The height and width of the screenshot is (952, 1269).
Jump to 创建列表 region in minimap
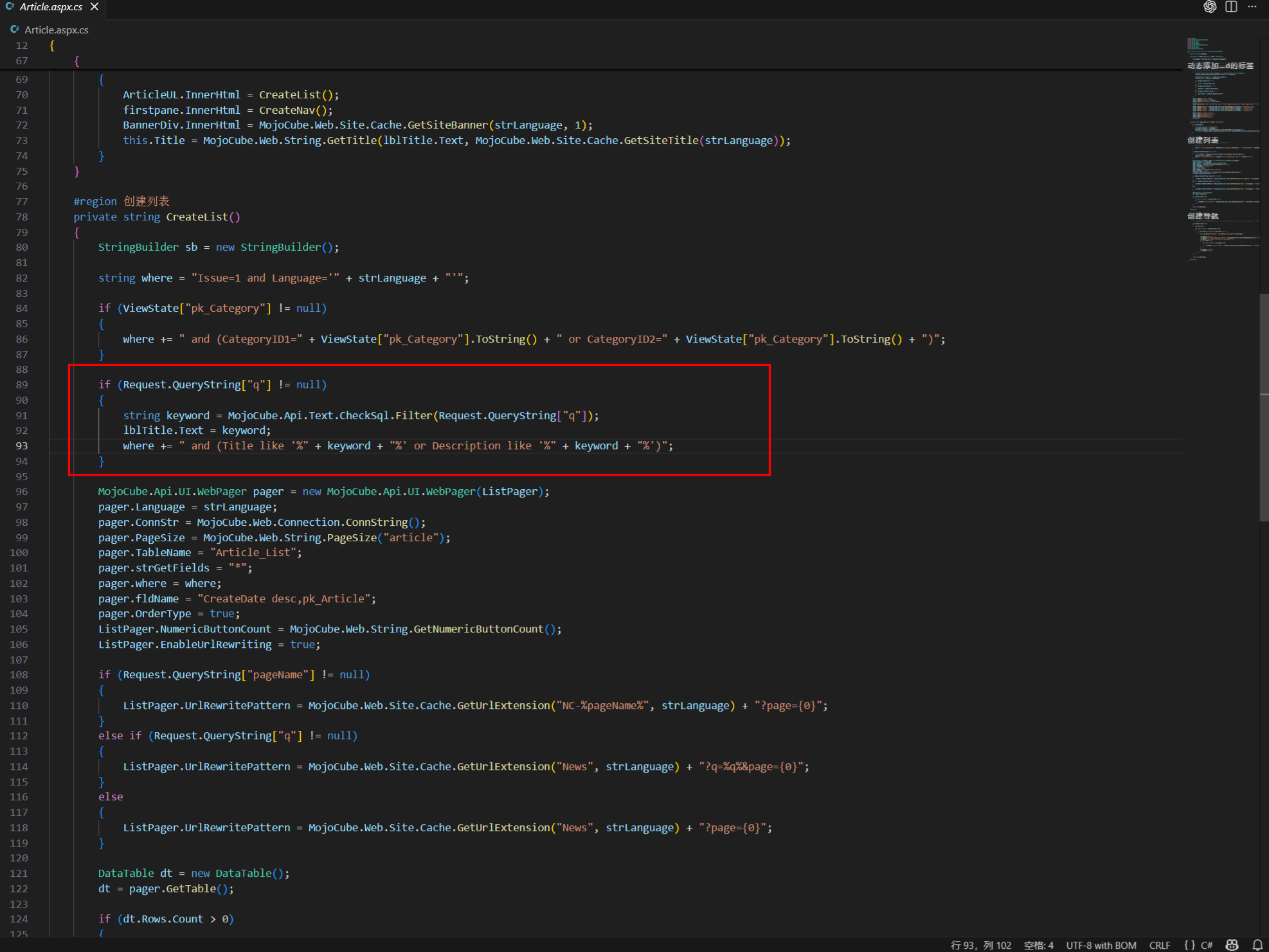(1203, 140)
